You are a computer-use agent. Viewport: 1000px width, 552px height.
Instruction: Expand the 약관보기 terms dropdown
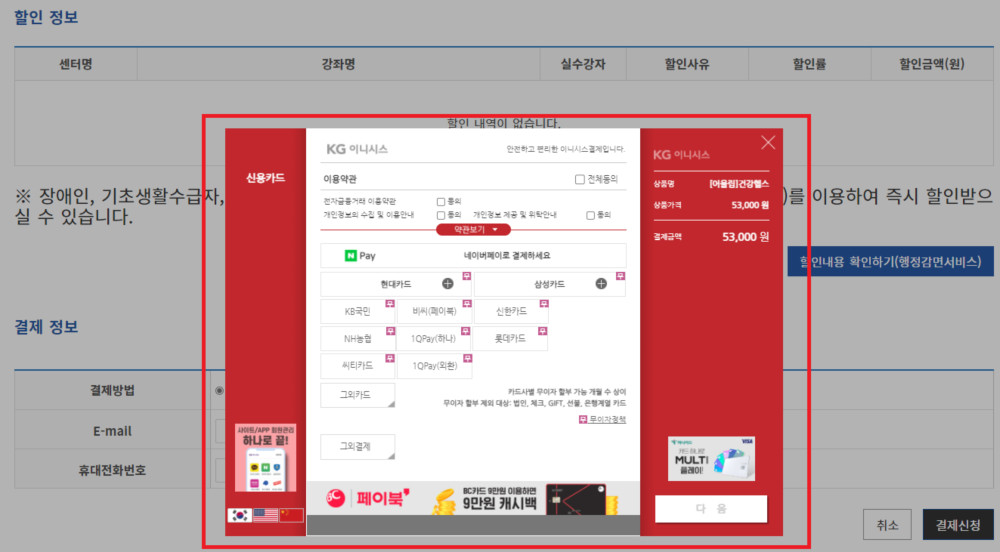coord(473,229)
